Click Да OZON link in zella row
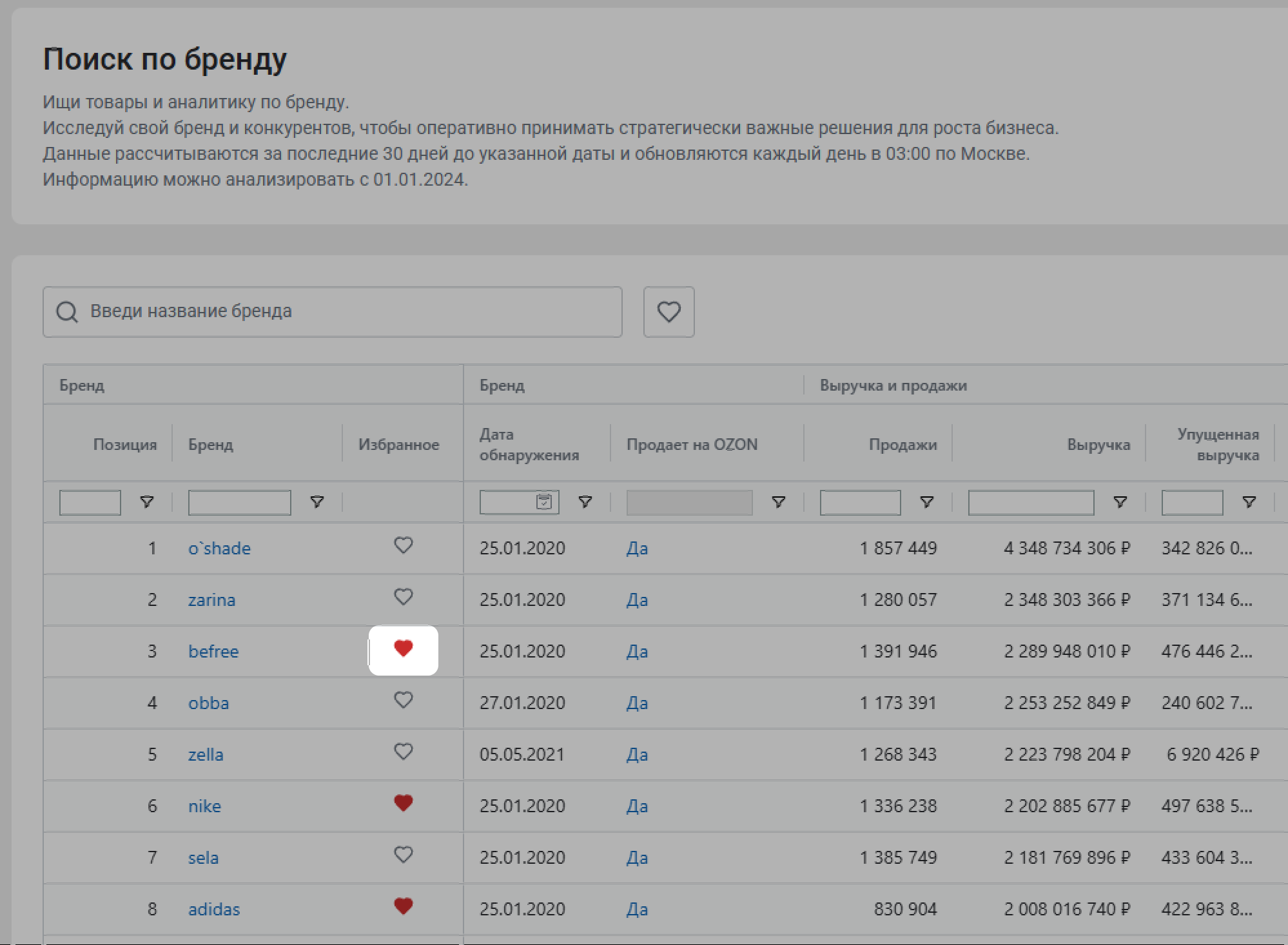This screenshot has height=945, width=1288. [x=637, y=755]
